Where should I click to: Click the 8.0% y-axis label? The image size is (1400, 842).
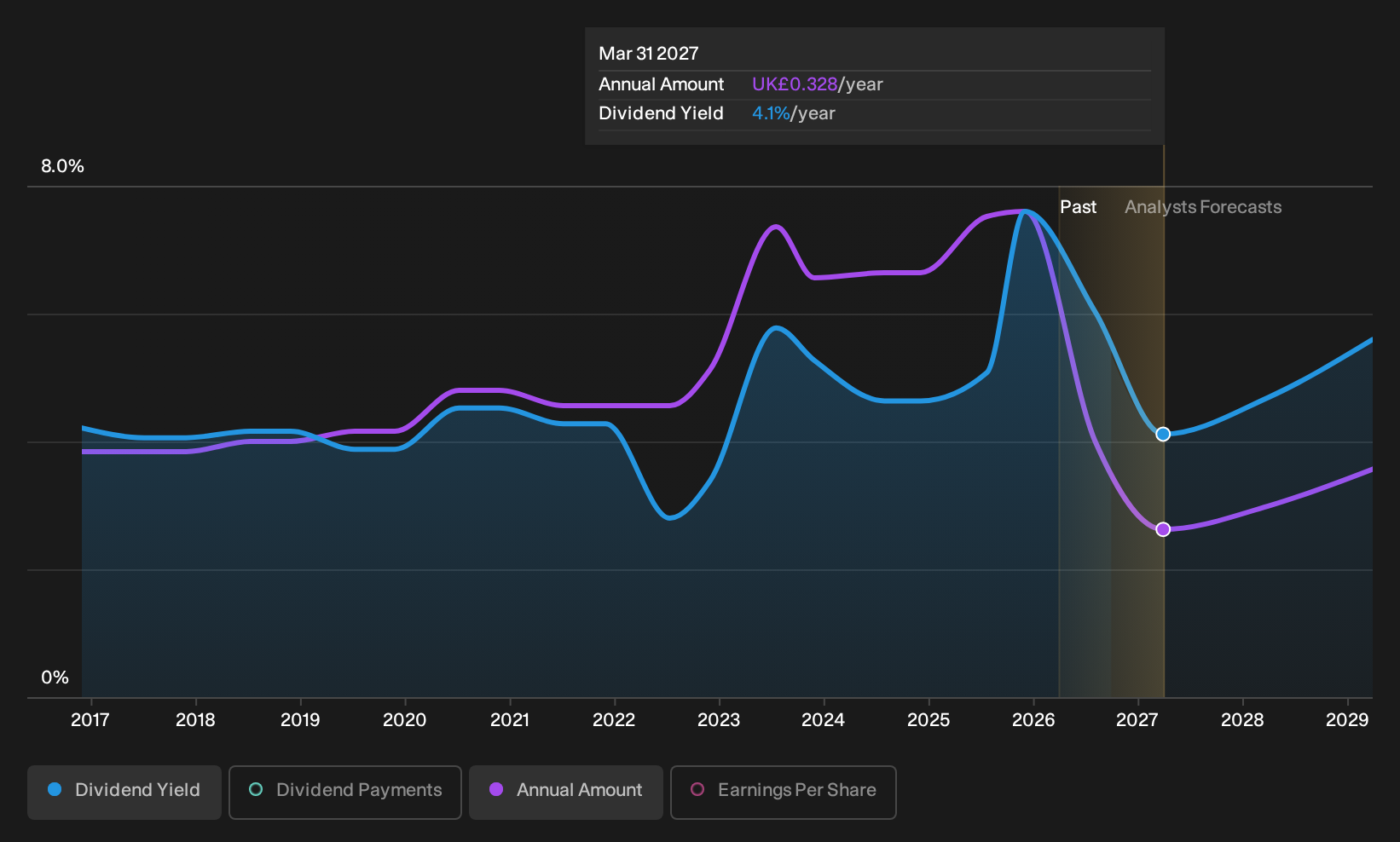pos(63,166)
